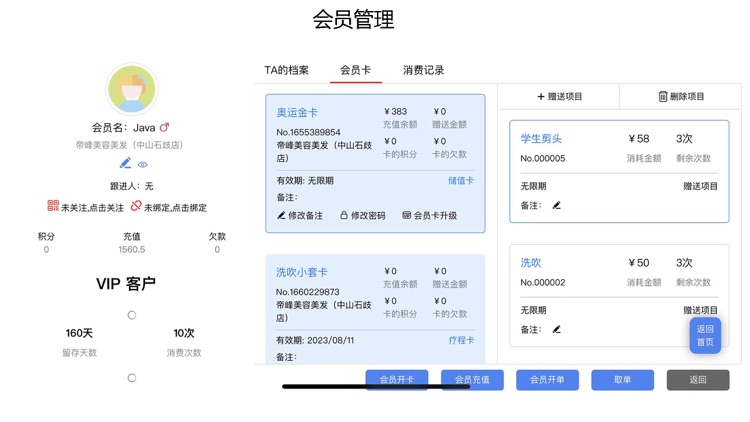Click the 充值 1560.5 balance value
This screenshot has width=750, height=422.
point(132,249)
